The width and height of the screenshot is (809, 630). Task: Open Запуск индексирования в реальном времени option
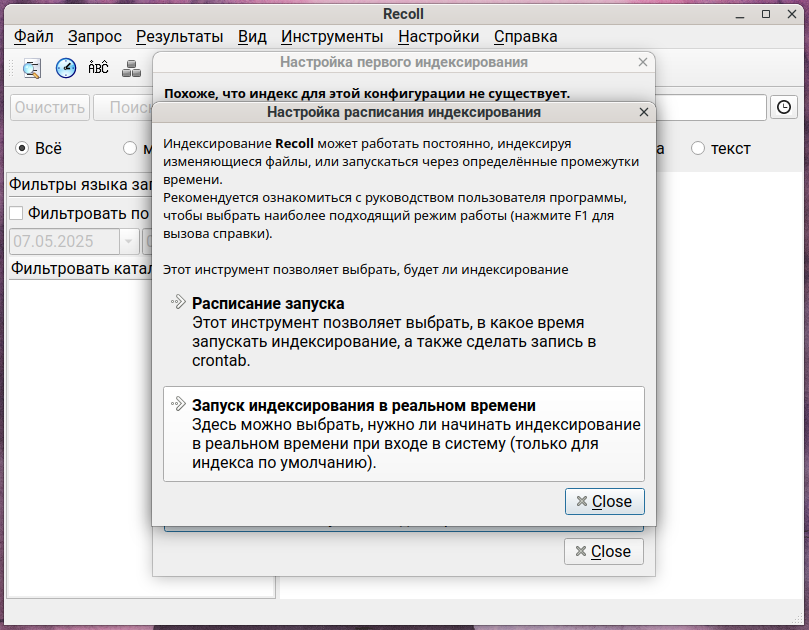(x=403, y=434)
